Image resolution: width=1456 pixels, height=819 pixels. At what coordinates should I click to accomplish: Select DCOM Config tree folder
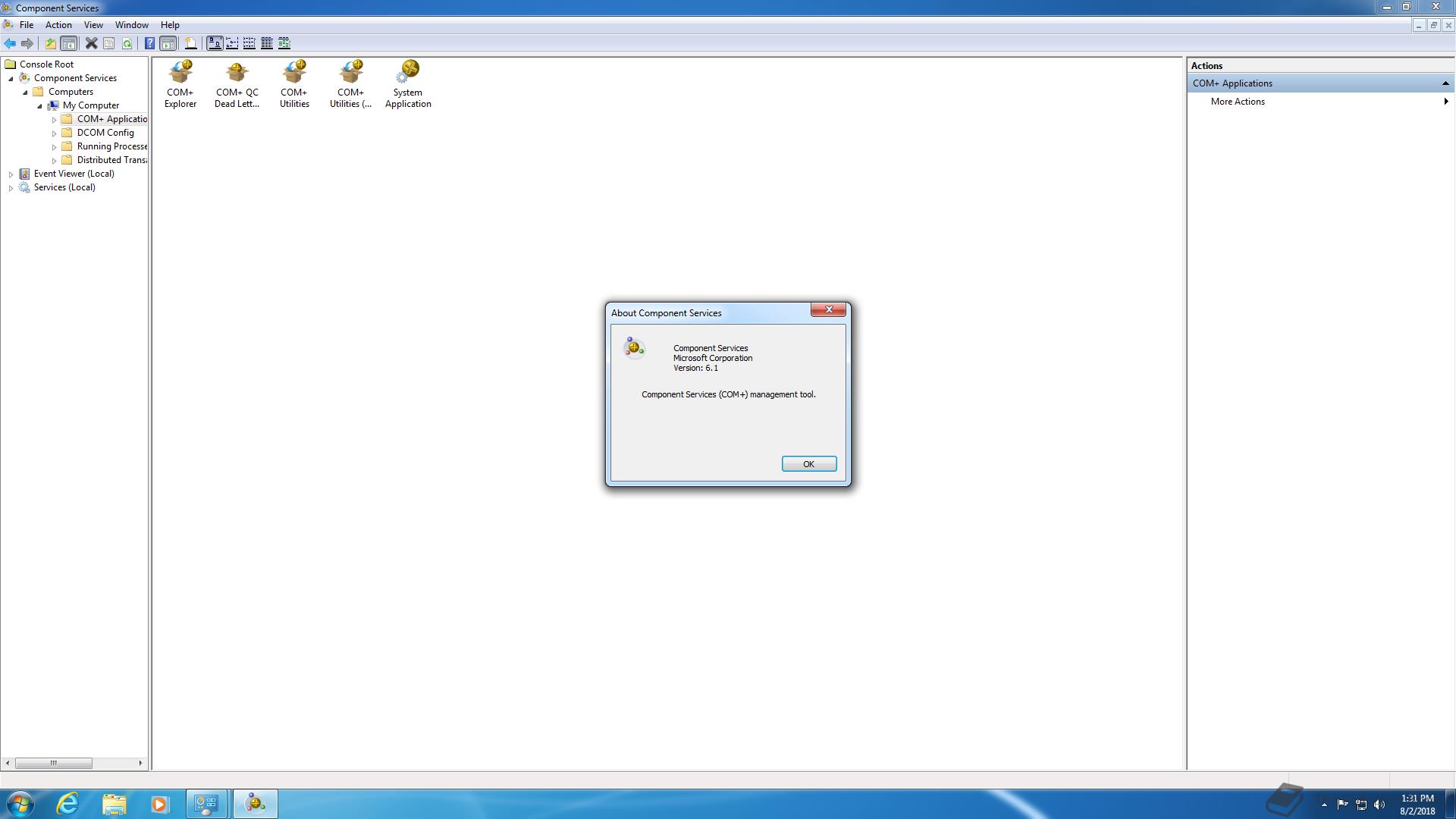point(105,133)
